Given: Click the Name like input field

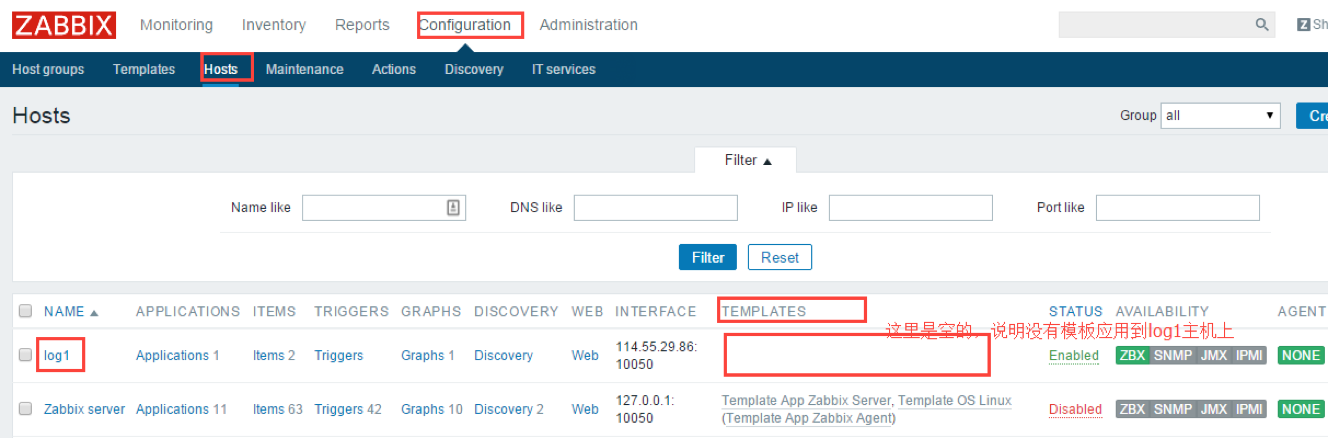Looking at the screenshot, I should pyautogui.click(x=384, y=207).
